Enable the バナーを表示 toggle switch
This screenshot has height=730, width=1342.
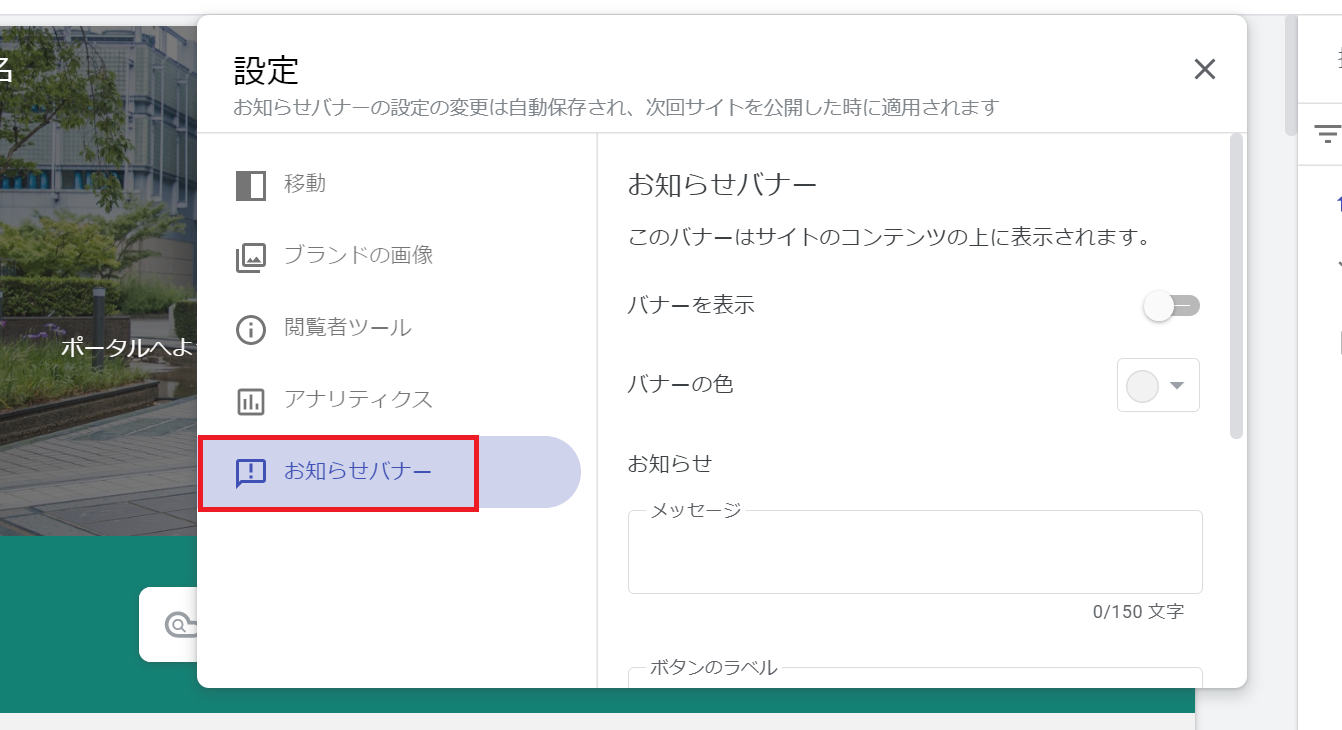(x=1171, y=306)
